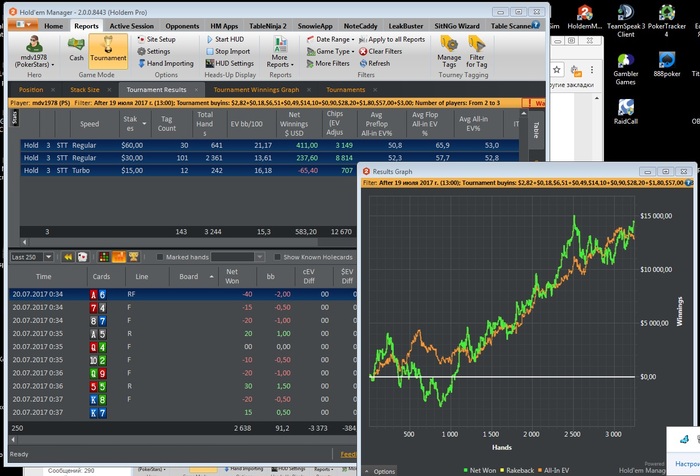Screen dimensions: 700x476
Task: Sort by Net Winnings $ USD column header
Action: pos(294,124)
